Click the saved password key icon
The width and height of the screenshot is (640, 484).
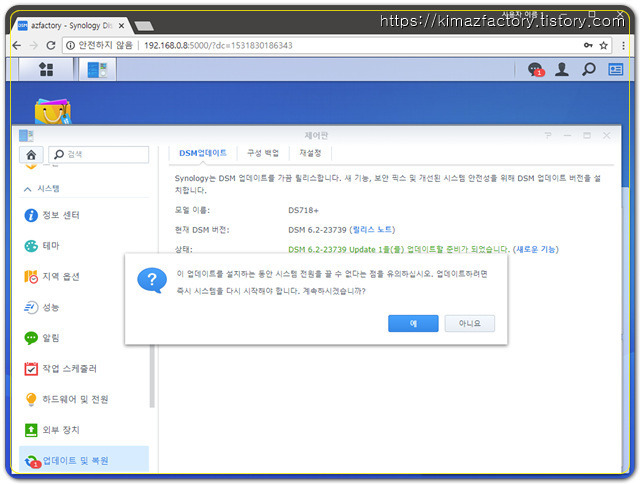[x=588, y=45]
